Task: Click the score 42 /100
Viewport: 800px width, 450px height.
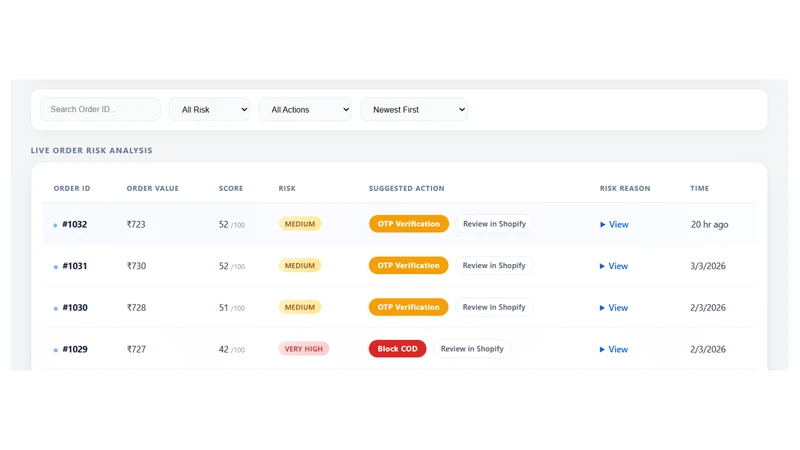Action: pyautogui.click(x=232, y=349)
